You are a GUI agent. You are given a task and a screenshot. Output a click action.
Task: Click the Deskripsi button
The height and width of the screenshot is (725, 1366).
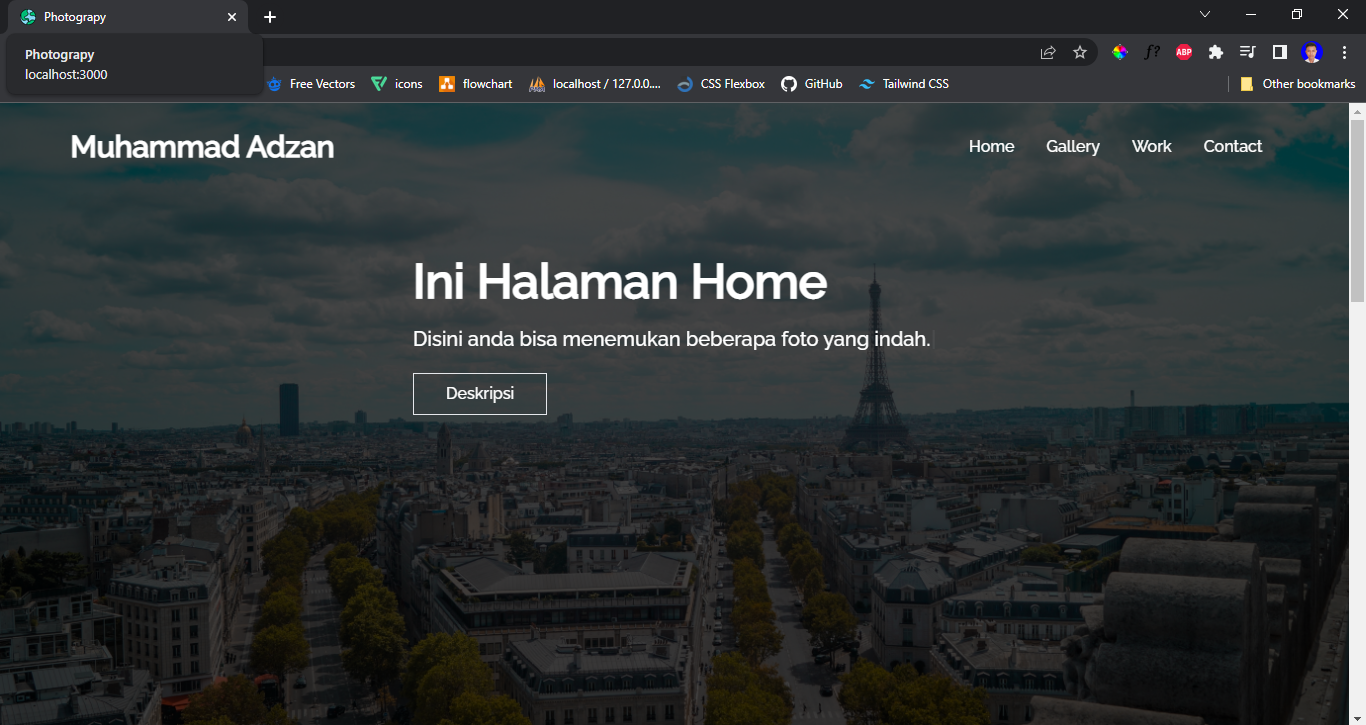tap(479, 393)
